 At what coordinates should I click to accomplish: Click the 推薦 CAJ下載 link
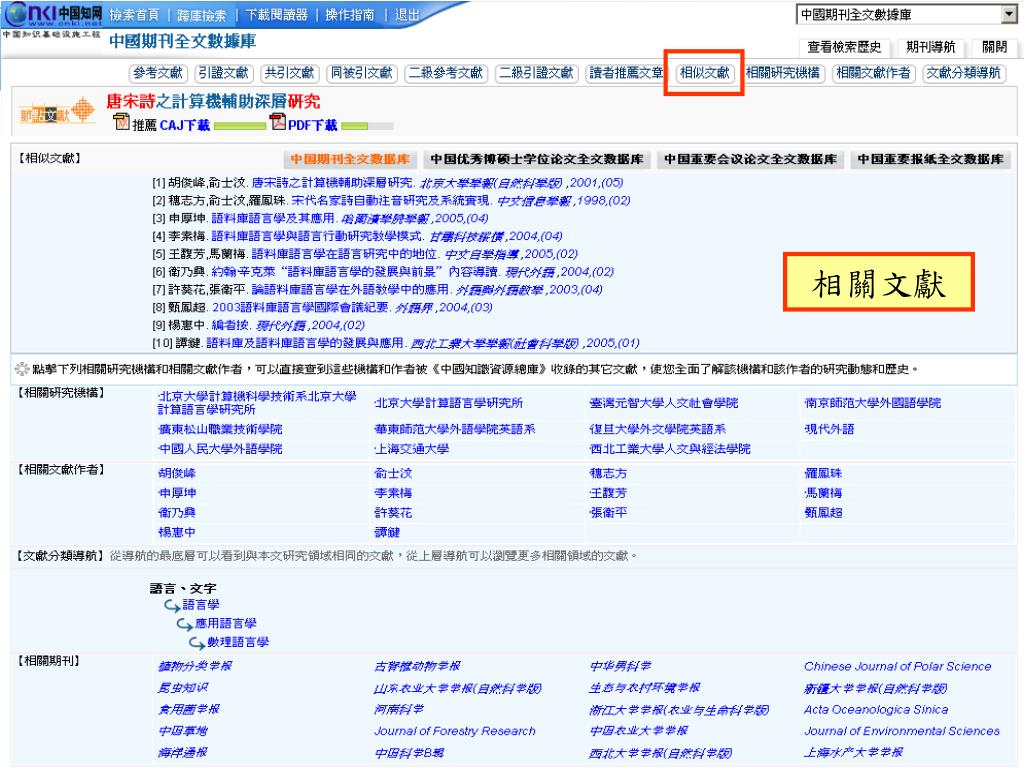click(171, 125)
